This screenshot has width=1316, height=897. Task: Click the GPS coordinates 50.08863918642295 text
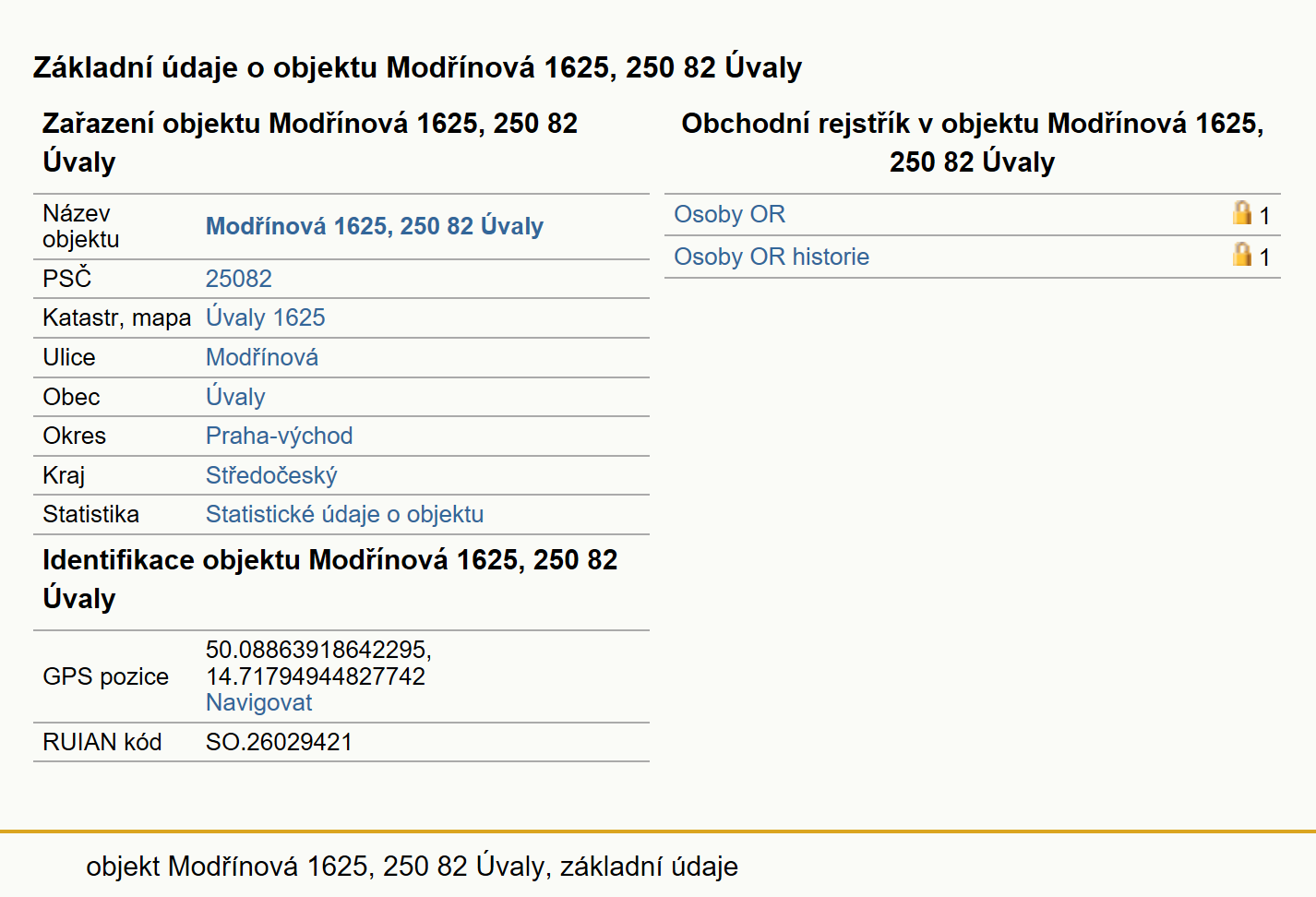click(318, 650)
